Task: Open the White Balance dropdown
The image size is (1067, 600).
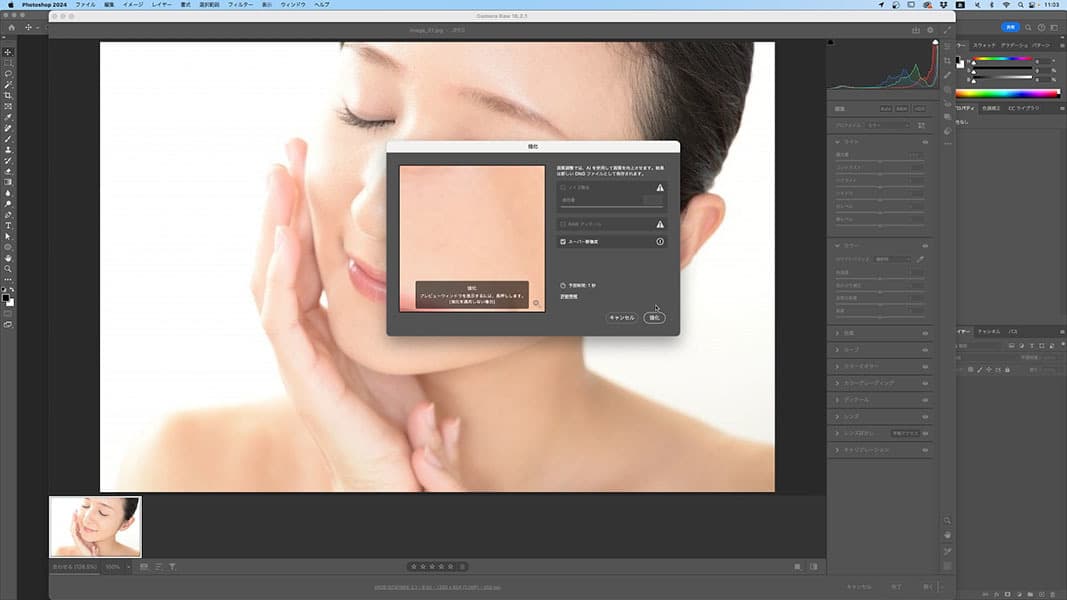Action: (x=894, y=259)
